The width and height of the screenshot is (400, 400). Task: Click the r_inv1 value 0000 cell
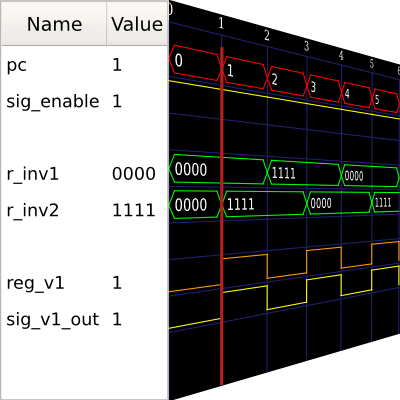click(134, 174)
